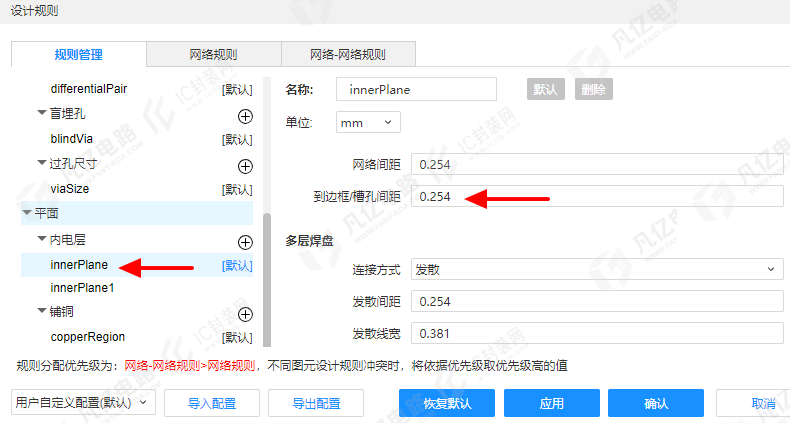The height and width of the screenshot is (423, 790).
Task: Click the 到边框/槽孔间距 input field
Action: [597, 196]
